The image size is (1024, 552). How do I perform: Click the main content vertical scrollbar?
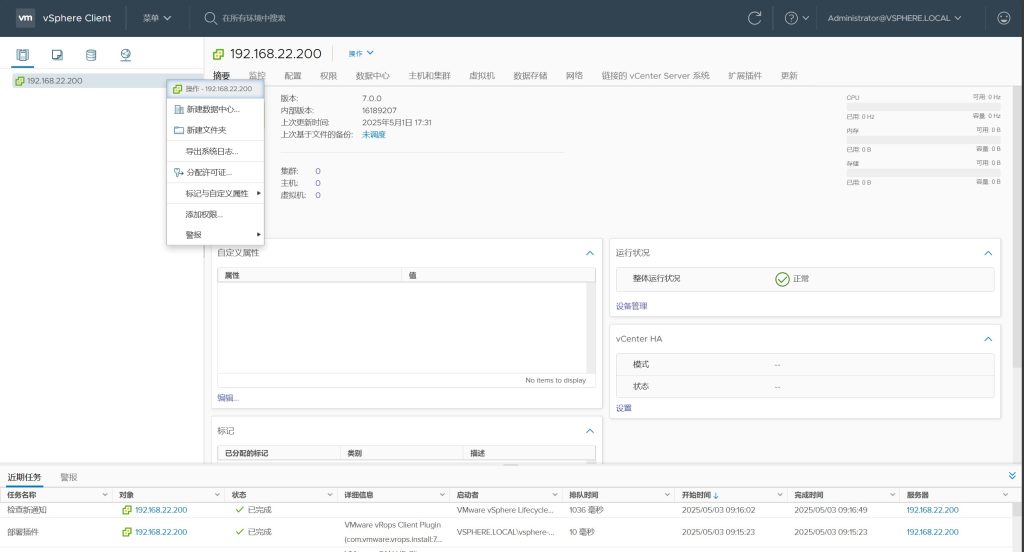1017,229
